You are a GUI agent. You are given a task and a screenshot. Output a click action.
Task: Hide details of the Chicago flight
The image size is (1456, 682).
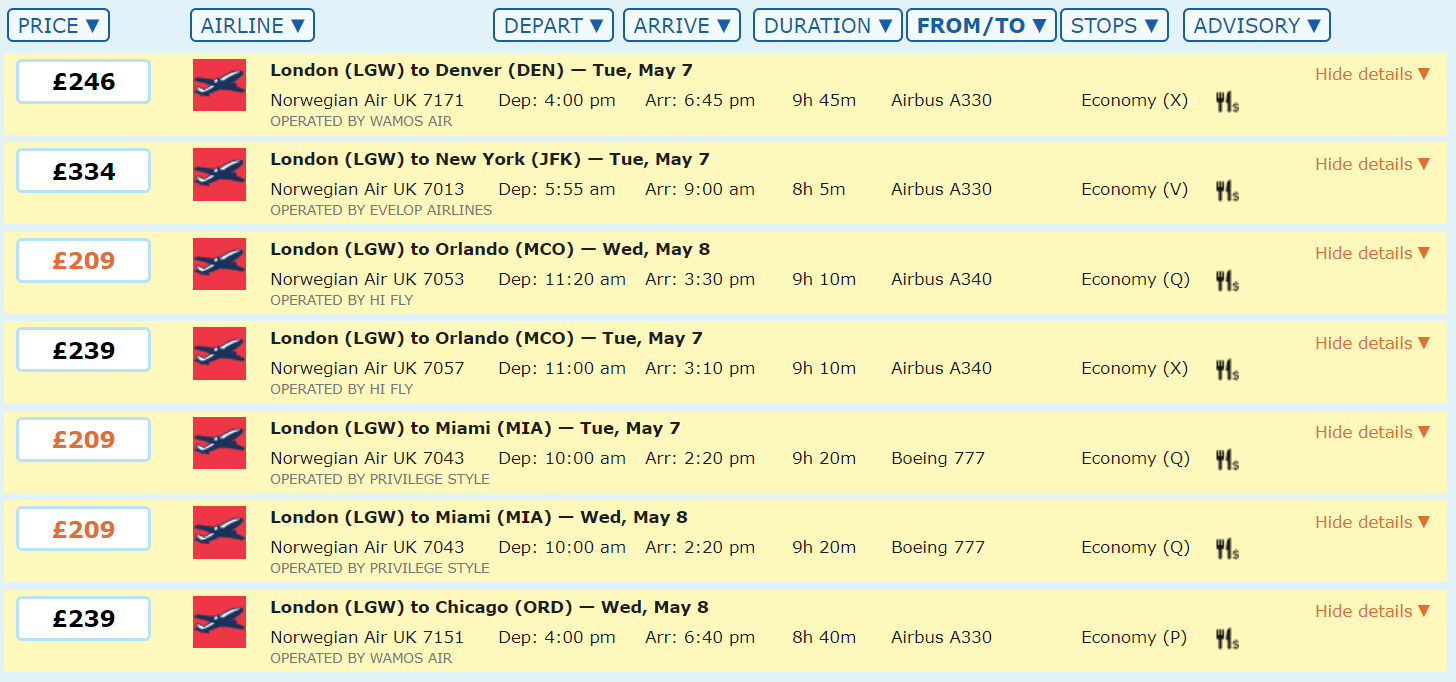click(1373, 611)
